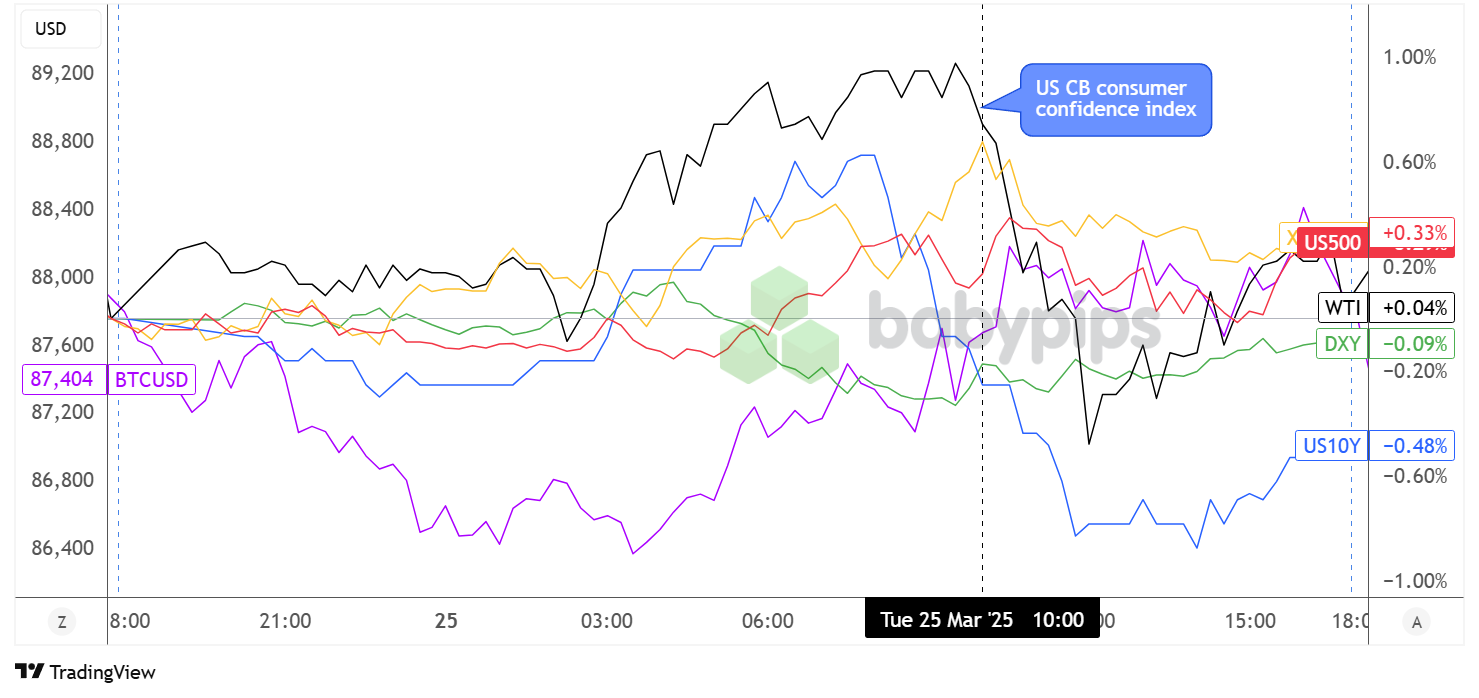
Task: Toggle the A auto-scale button
Action: (x=1416, y=622)
